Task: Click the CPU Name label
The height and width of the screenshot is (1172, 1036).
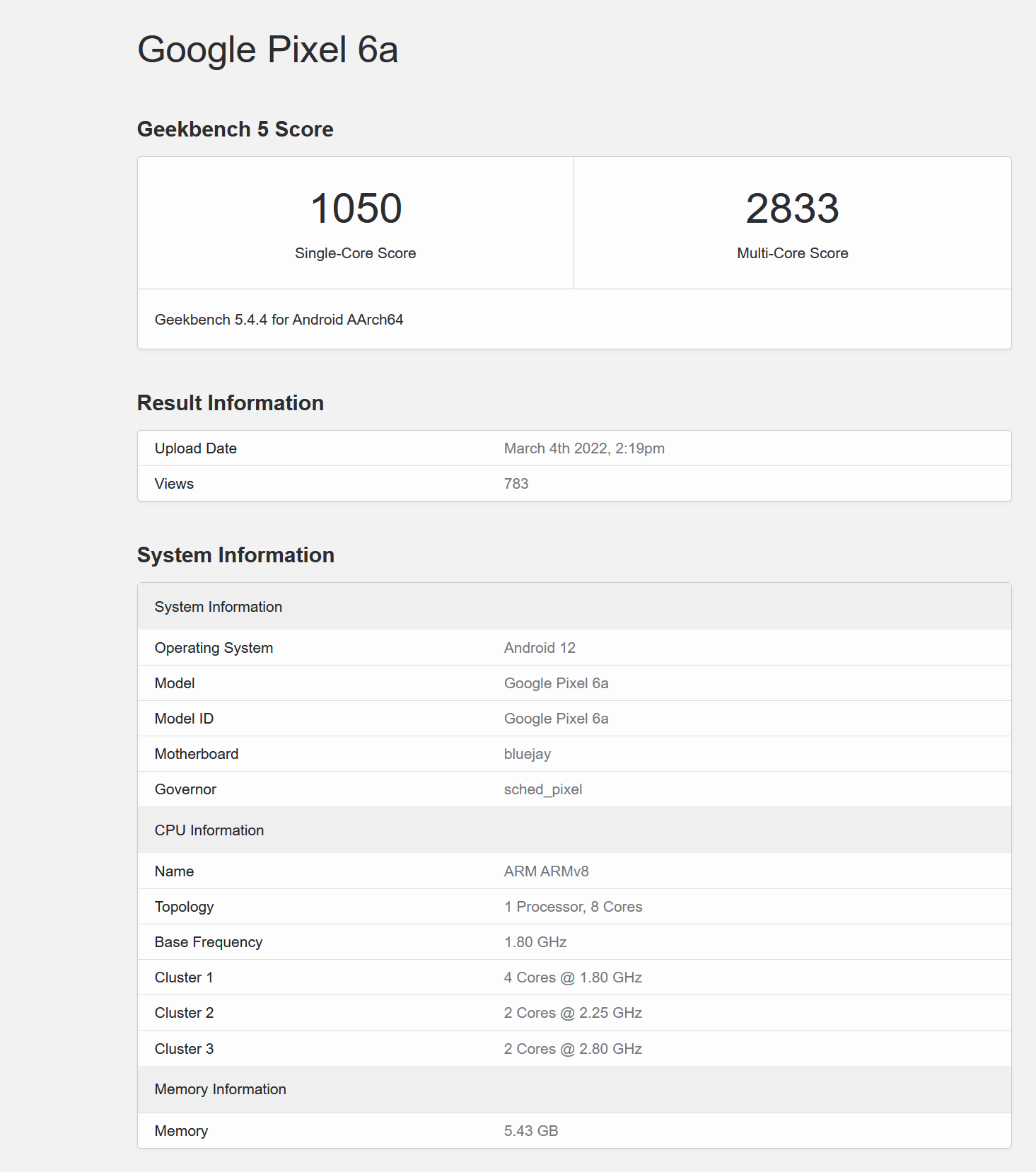Action: 174,871
